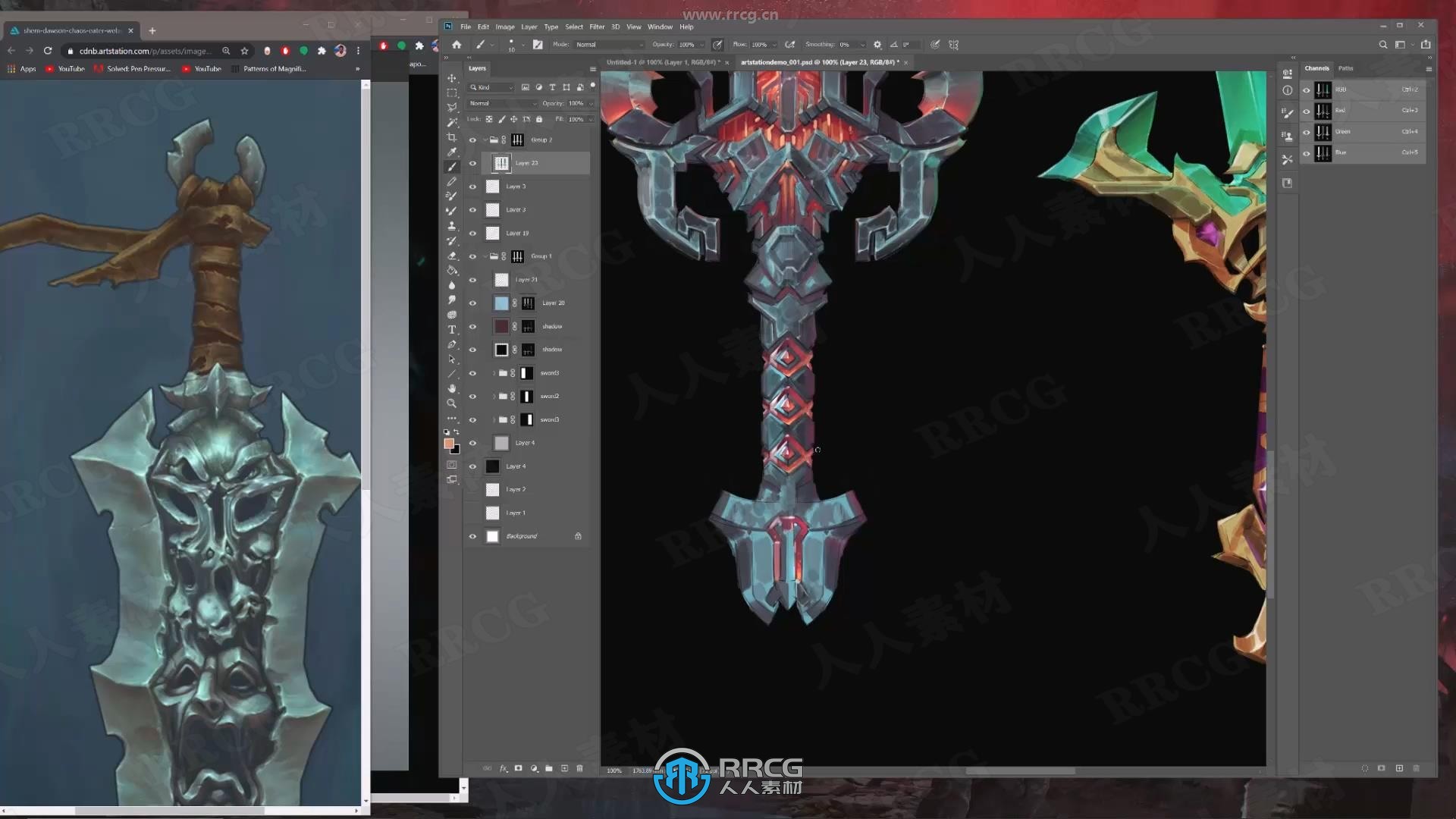This screenshot has width=1456, height=819.
Task: Switch to the Paths tab
Action: 1345,68
